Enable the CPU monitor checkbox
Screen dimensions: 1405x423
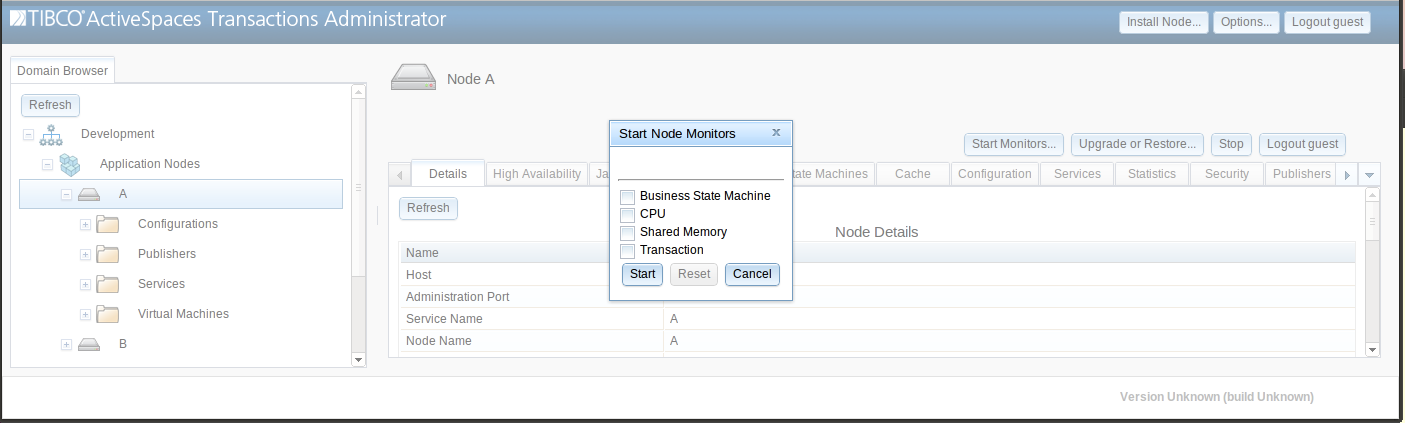pos(627,214)
